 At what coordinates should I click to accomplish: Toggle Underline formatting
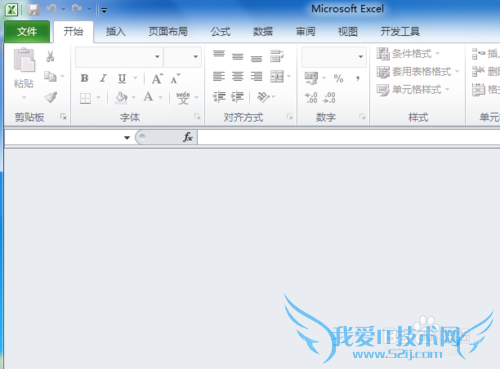122,78
